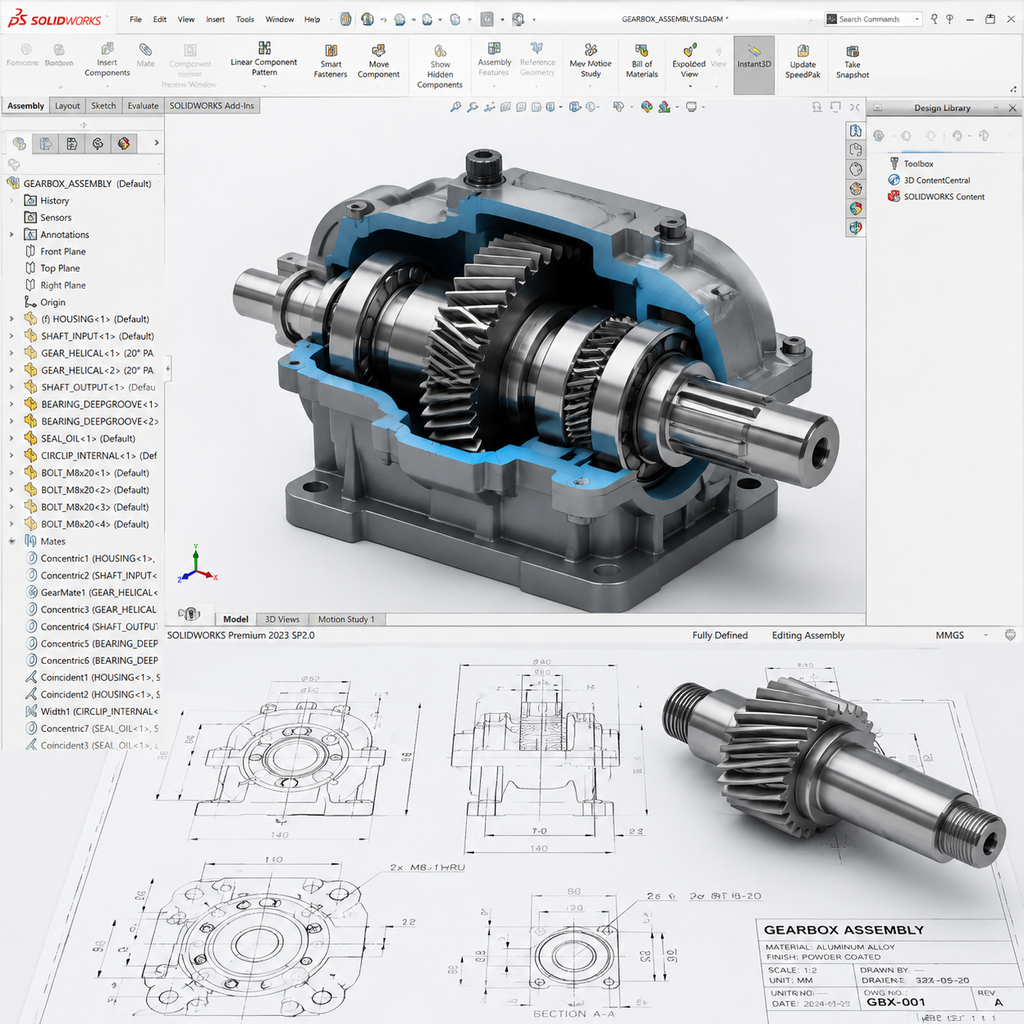This screenshot has height=1024, width=1024.
Task: Expand FeatureManager tabs arrow
Action: click(156, 142)
